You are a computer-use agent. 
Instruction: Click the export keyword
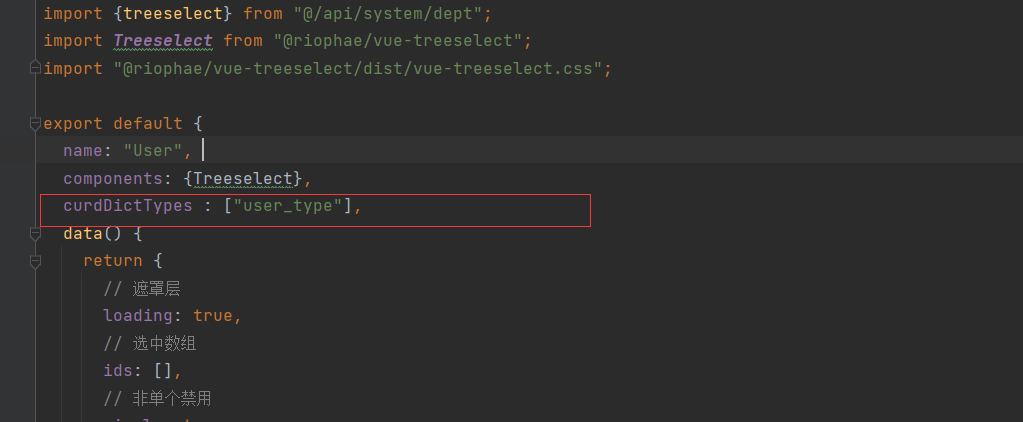(73, 124)
